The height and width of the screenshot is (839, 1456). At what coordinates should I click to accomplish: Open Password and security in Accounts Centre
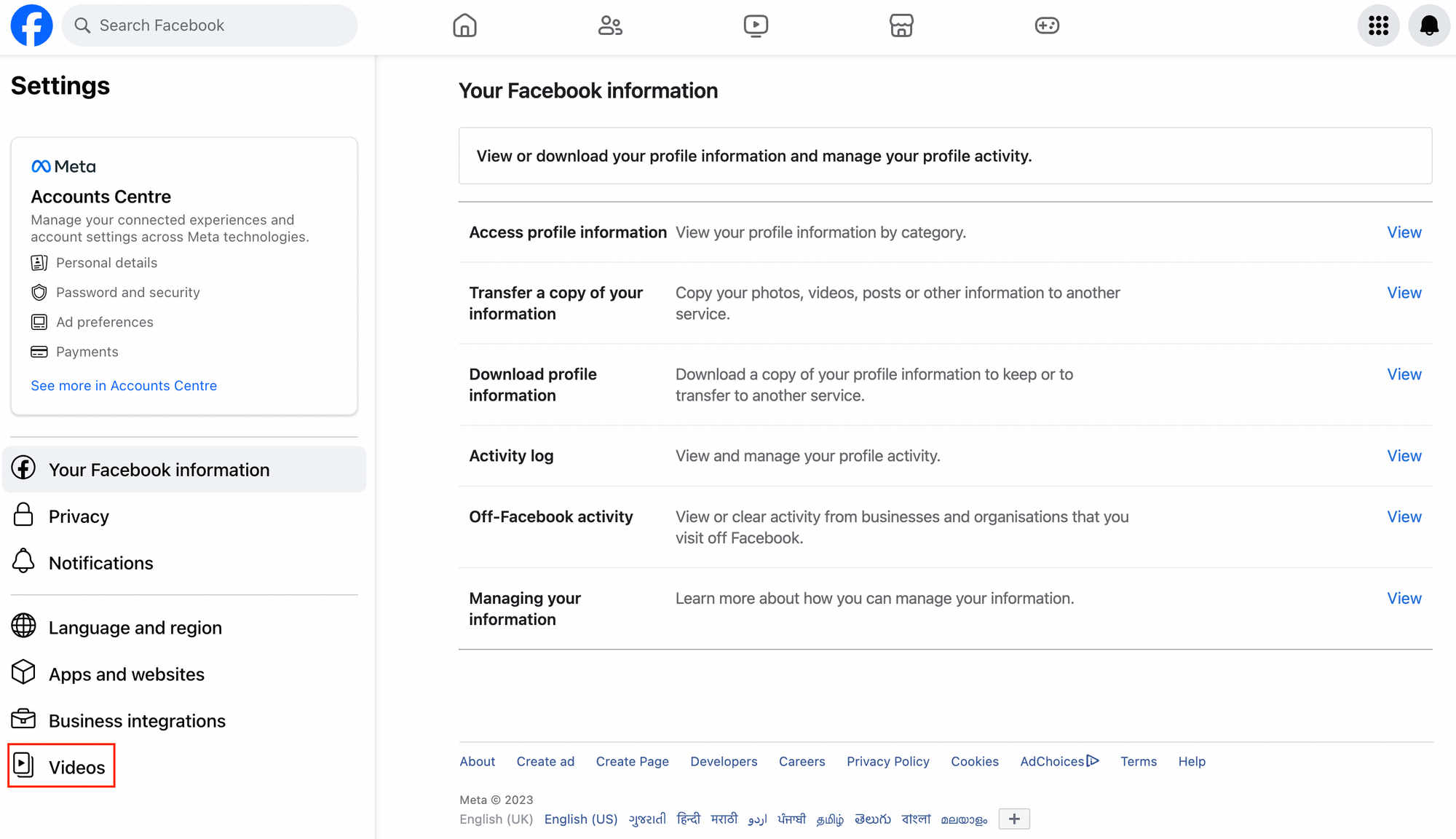(127, 292)
